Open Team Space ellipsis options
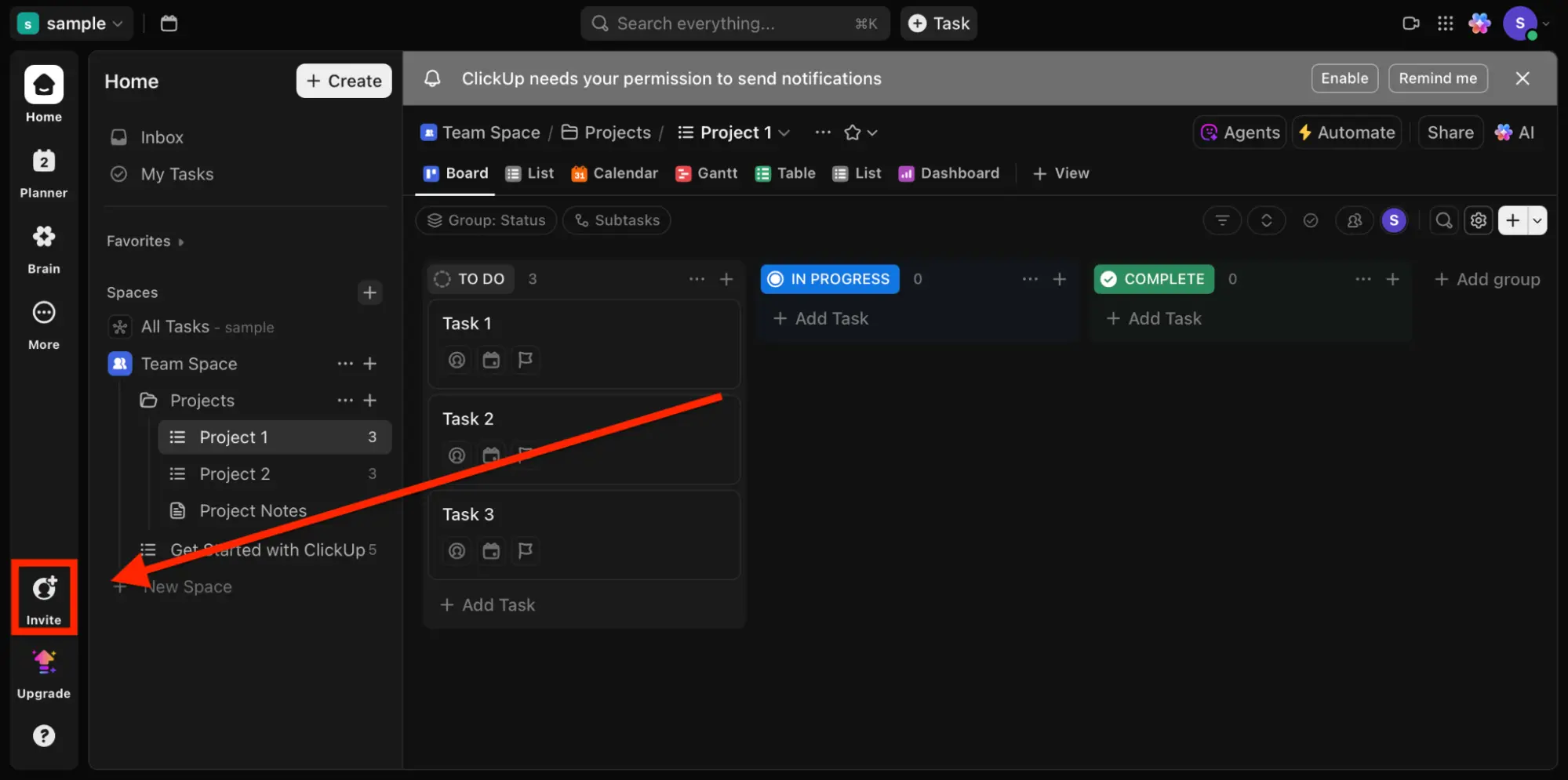The height and width of the screenshot is (780, 1568). point(345,364)
